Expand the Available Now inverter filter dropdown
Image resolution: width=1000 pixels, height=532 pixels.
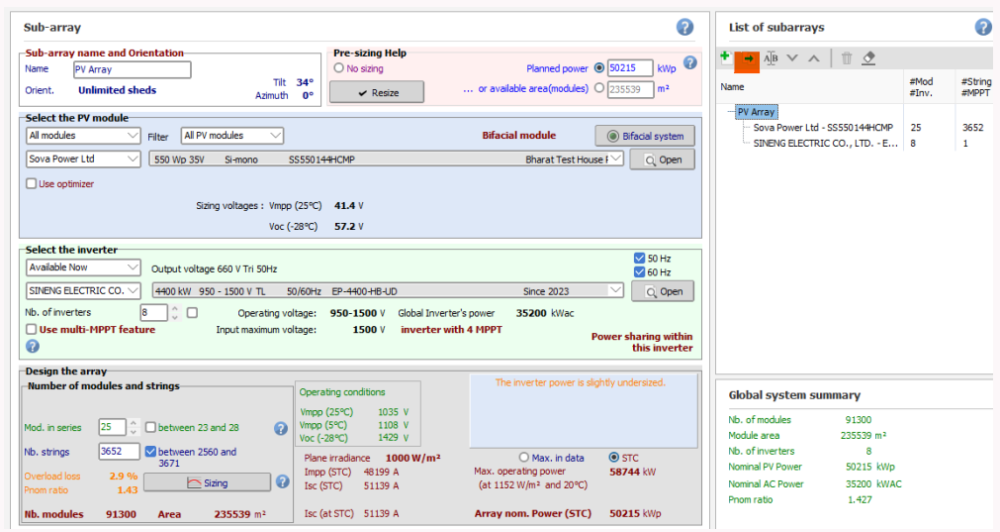[83, 268]
